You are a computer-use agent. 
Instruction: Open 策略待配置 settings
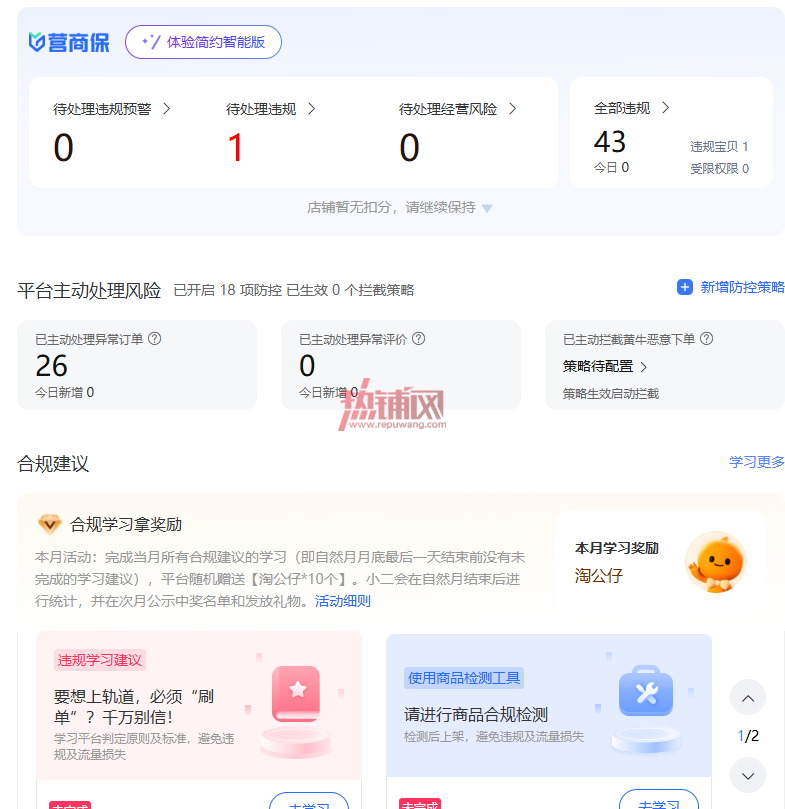604,366
